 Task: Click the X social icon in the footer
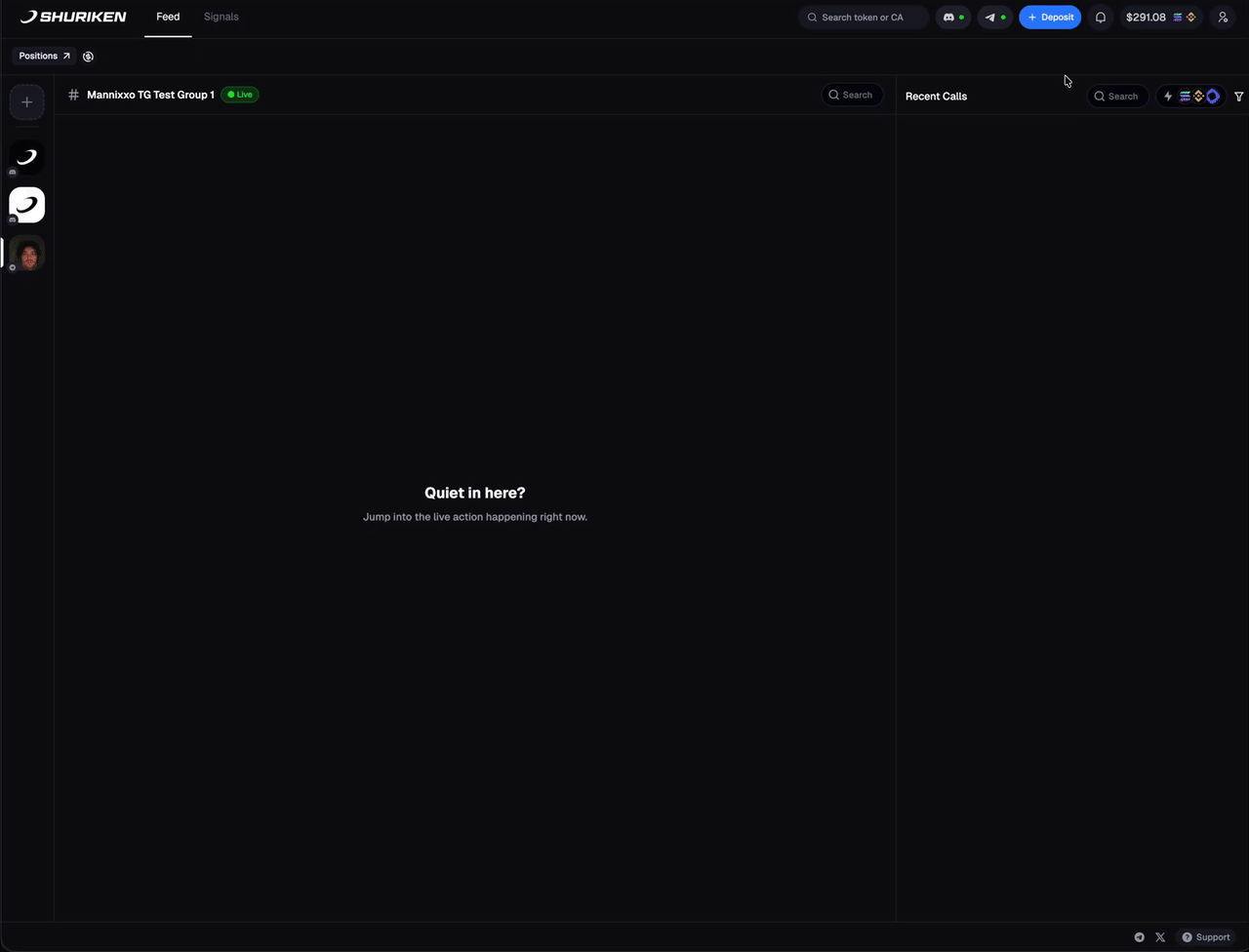(1160, 937)
